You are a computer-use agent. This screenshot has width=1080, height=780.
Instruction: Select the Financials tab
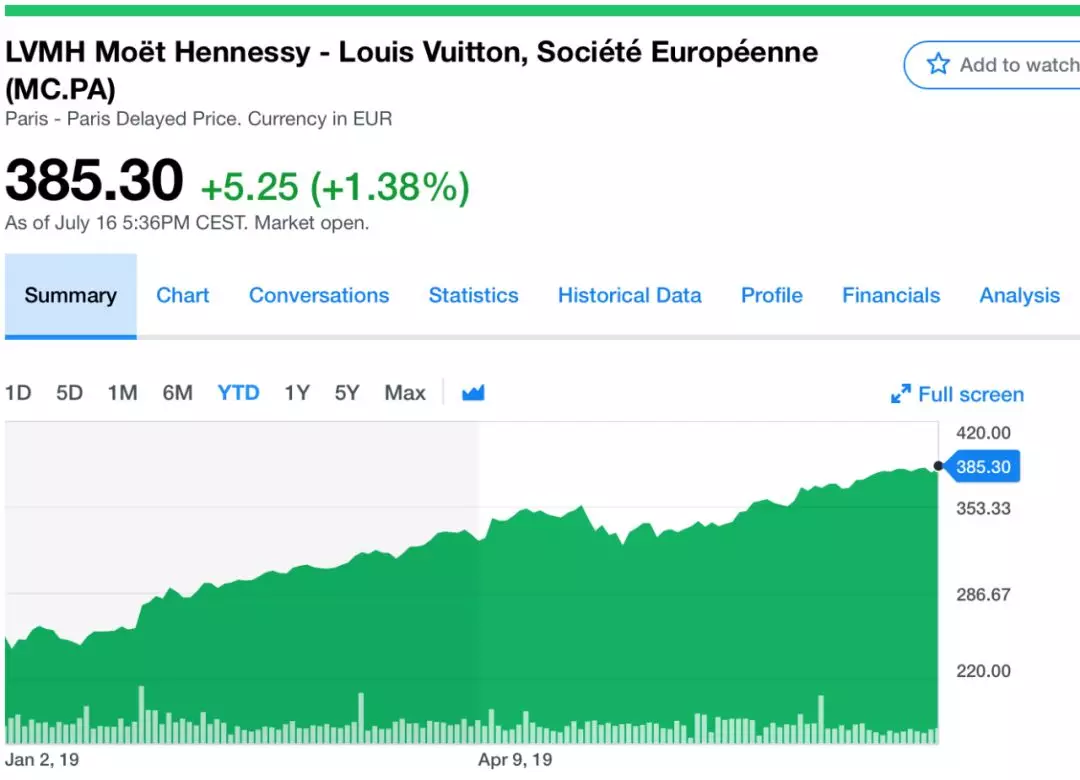(891, 296)
